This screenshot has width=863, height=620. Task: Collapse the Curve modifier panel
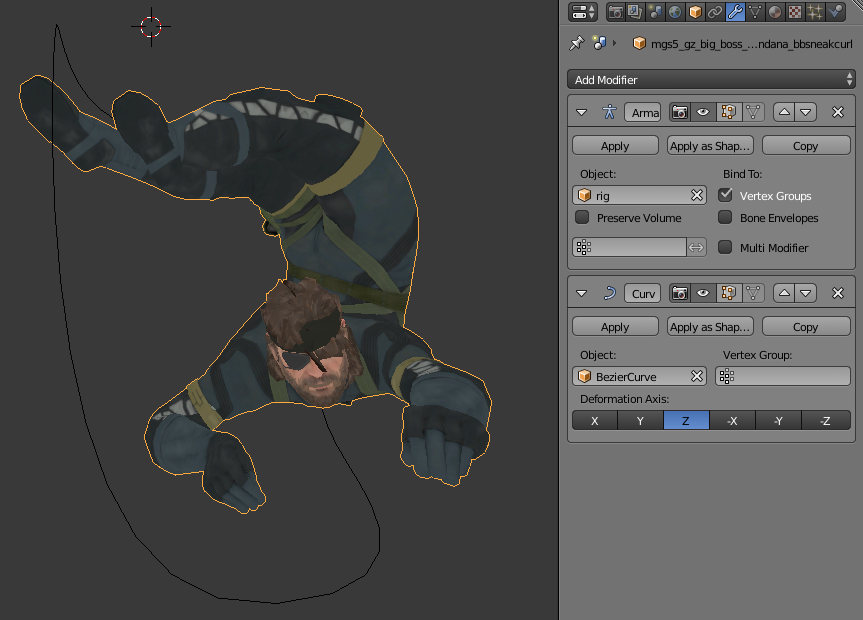pyautogui.click(x=581, y=293)
